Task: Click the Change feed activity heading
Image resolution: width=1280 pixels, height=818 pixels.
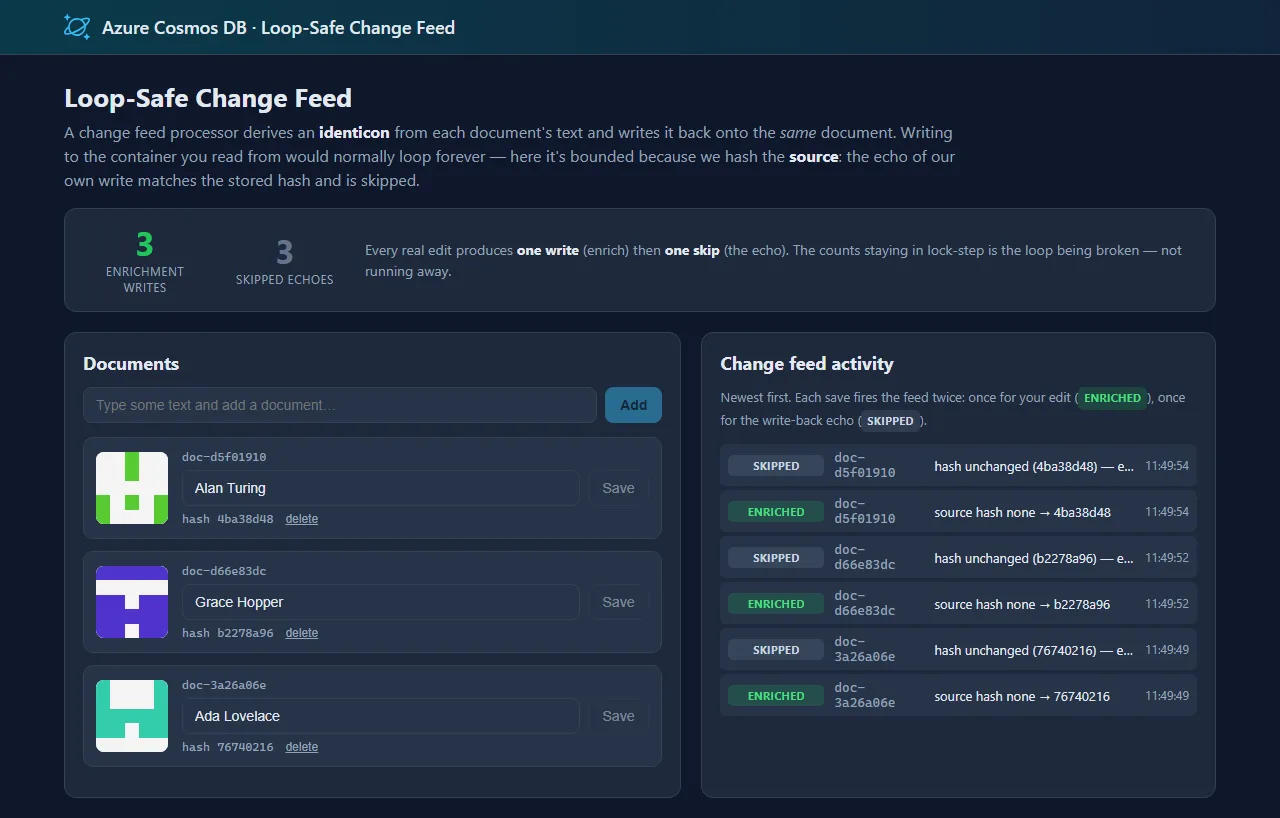Action: point(807,364)
